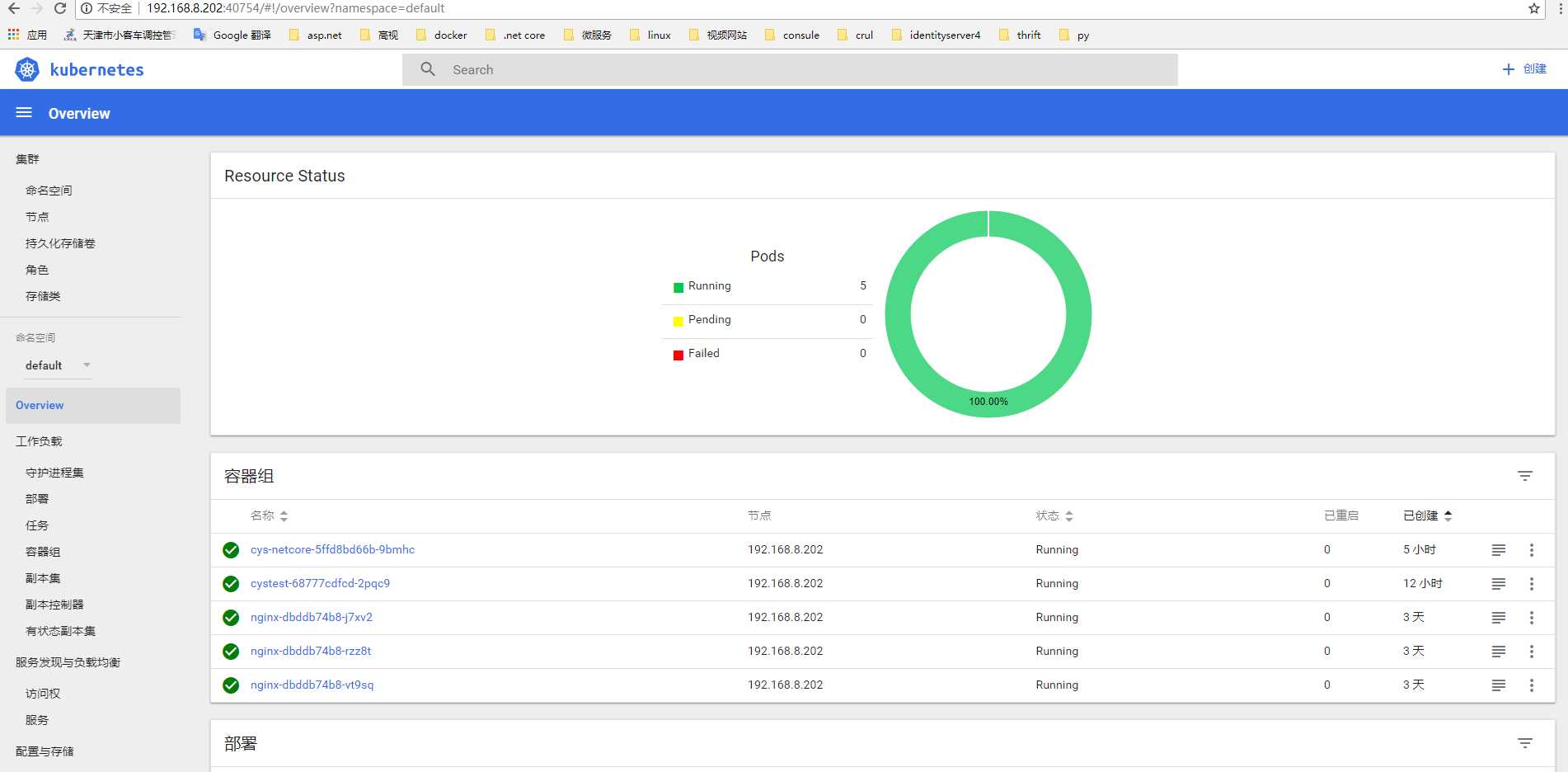Screen dimensions: 1568x772
Task: Sort pods by 名称 column
Action: click(x=270, y=515)
